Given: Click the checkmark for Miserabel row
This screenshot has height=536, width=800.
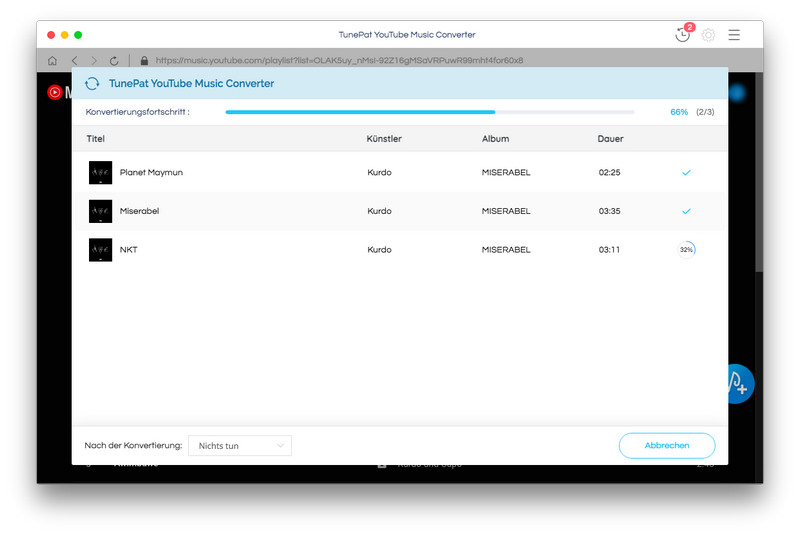Looking at the screenshot, I should click(686, 211).
